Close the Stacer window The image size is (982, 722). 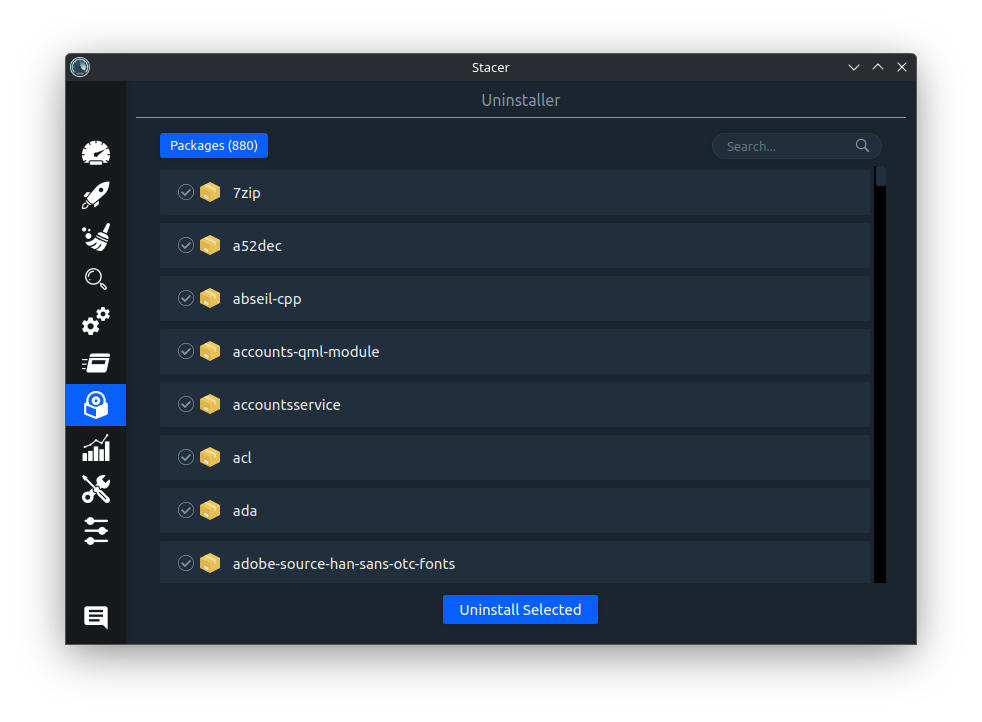(902, 67)
